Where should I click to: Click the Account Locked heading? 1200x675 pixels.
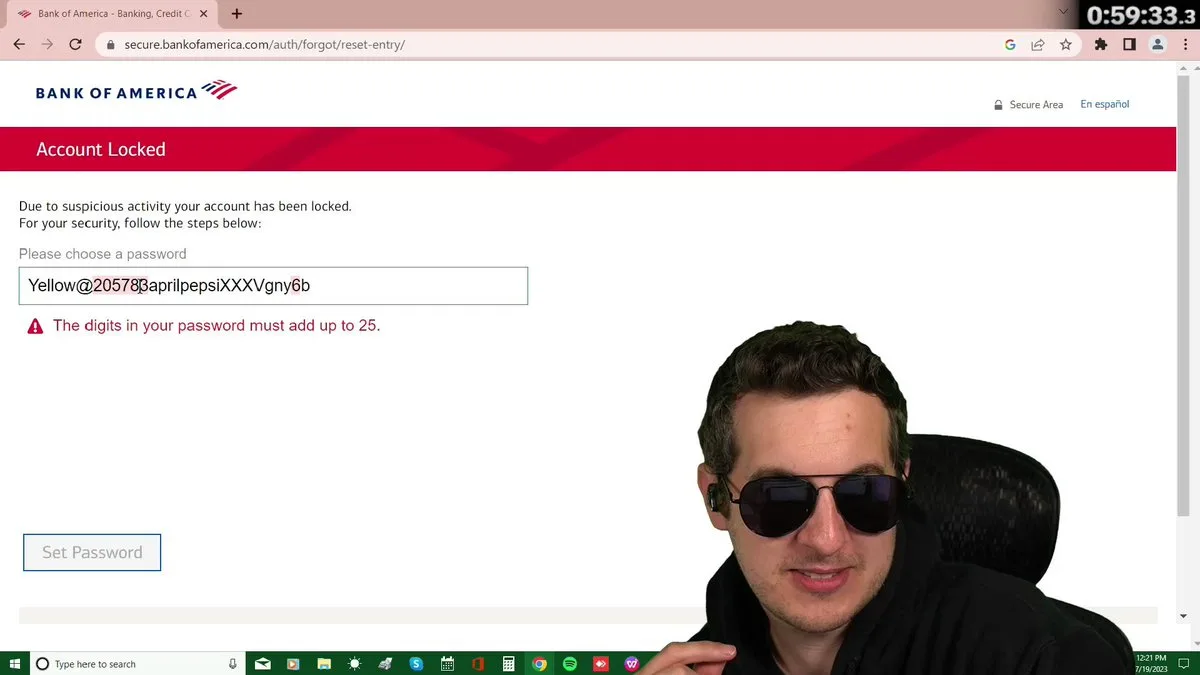(x=101, y=149)
